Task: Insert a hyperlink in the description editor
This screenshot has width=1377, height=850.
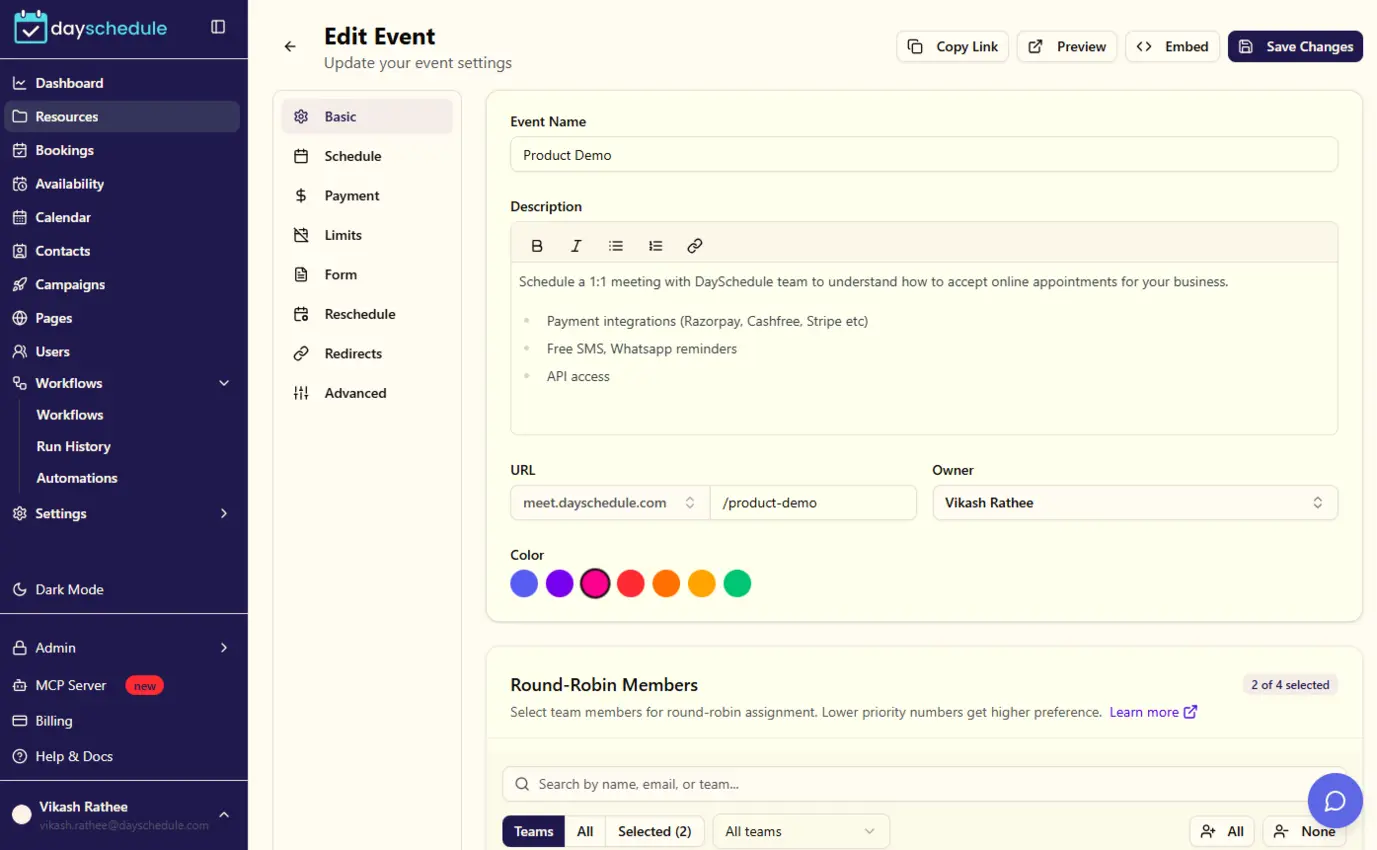Action: [x=695, y=246]
